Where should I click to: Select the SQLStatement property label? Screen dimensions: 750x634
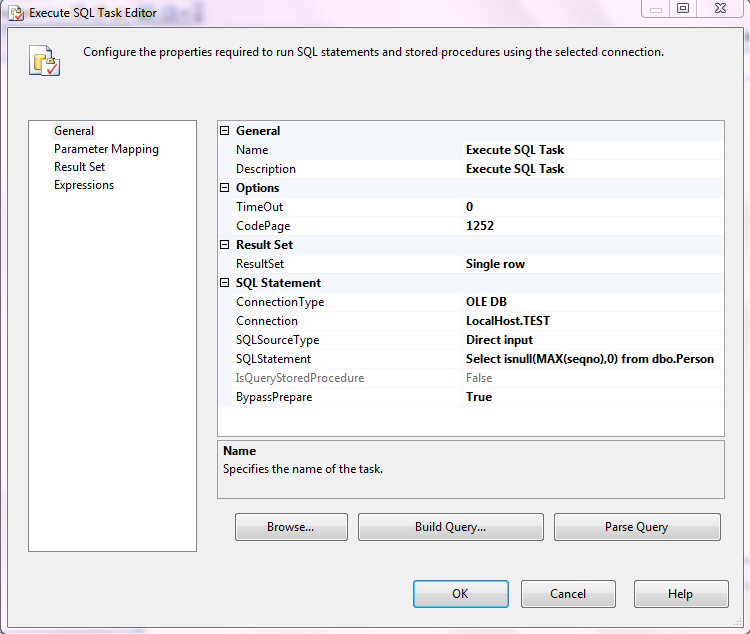[274, 359]
